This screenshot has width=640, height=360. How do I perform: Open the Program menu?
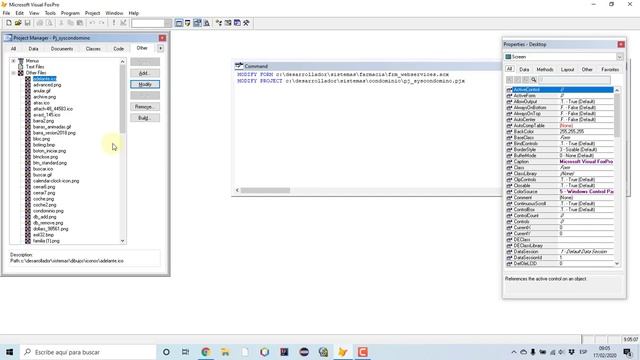coord(70,13)
